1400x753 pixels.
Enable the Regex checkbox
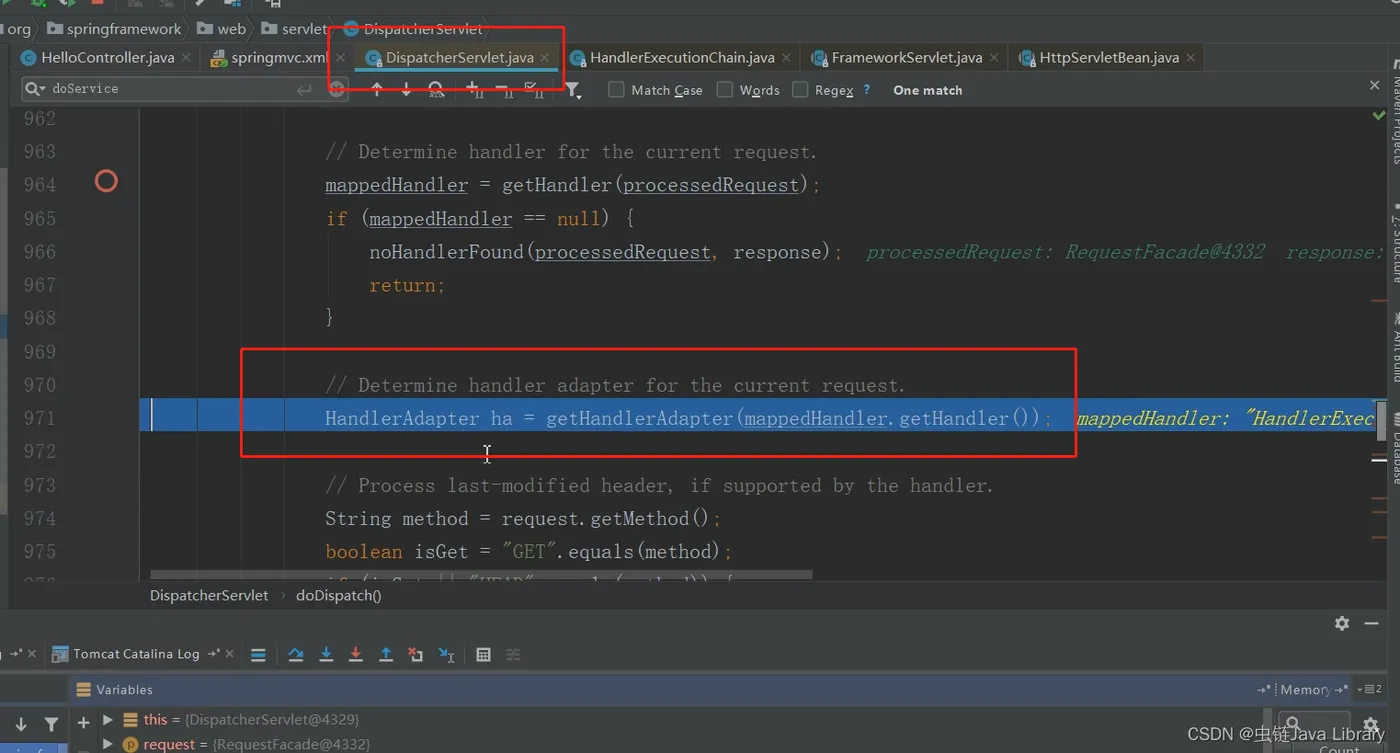tap(800, 90)
